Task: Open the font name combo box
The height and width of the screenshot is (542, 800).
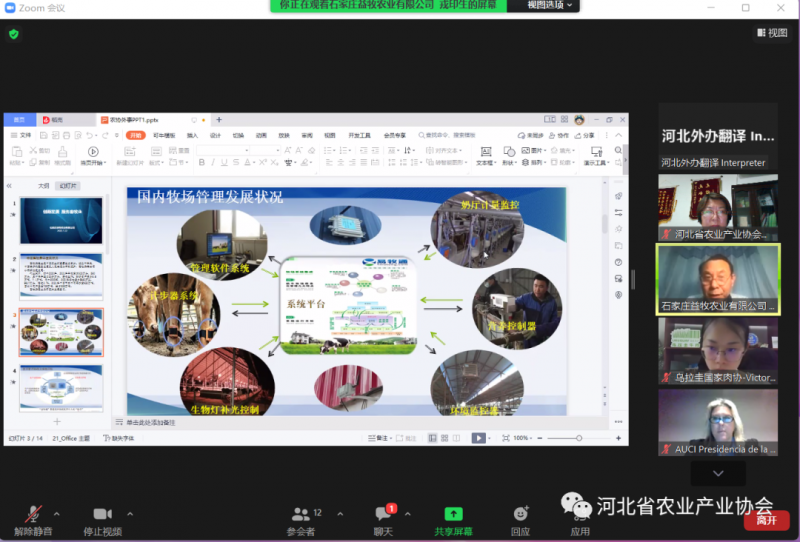Action: click(x=223, y=150)
